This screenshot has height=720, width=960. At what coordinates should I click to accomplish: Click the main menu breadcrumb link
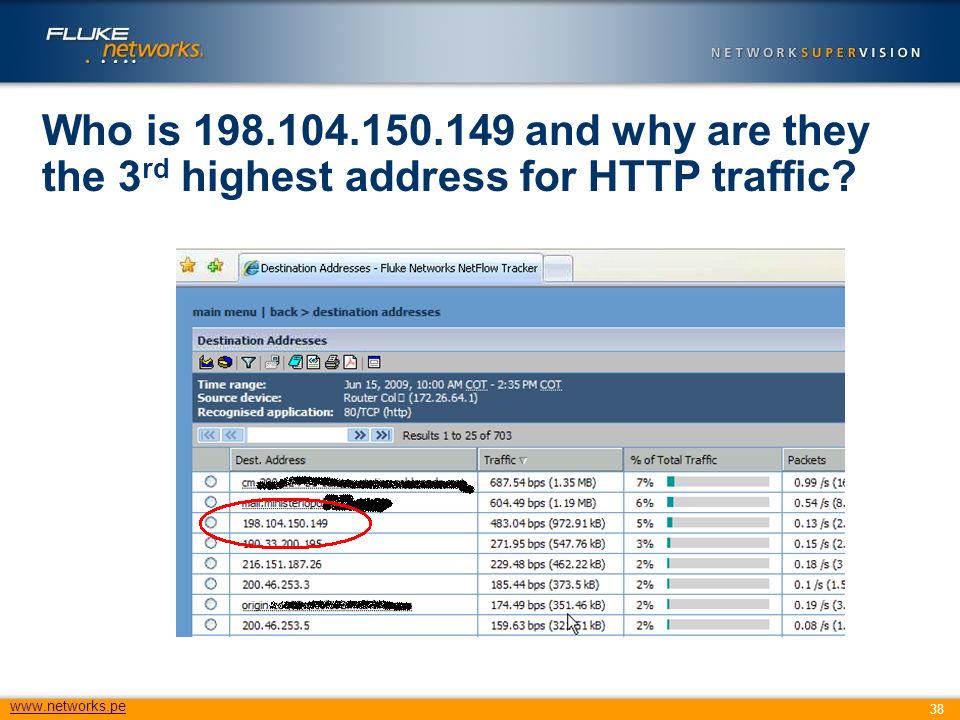(224, 312)
